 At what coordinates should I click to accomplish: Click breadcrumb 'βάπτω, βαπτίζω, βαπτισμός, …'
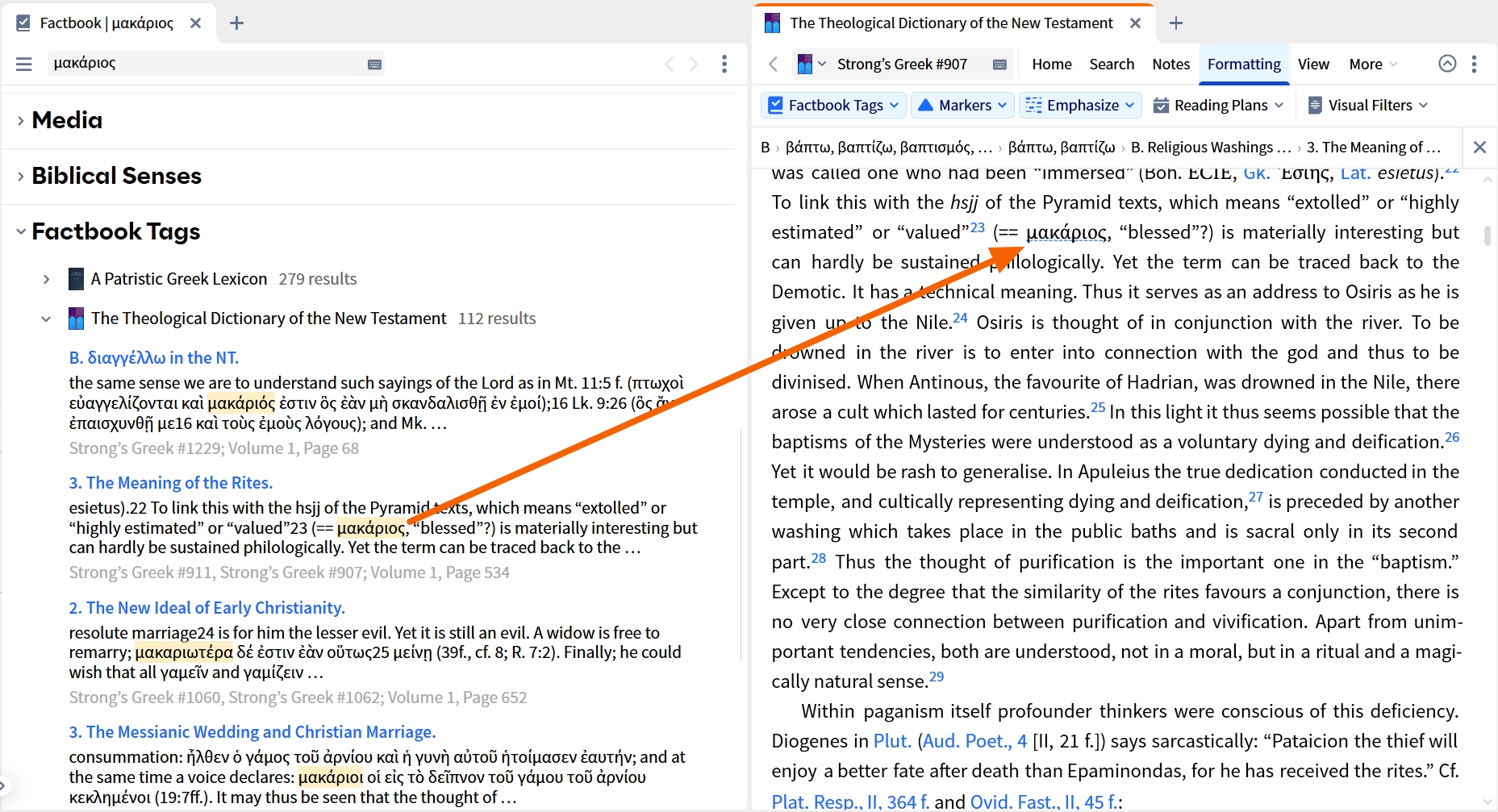pos(889,147)
